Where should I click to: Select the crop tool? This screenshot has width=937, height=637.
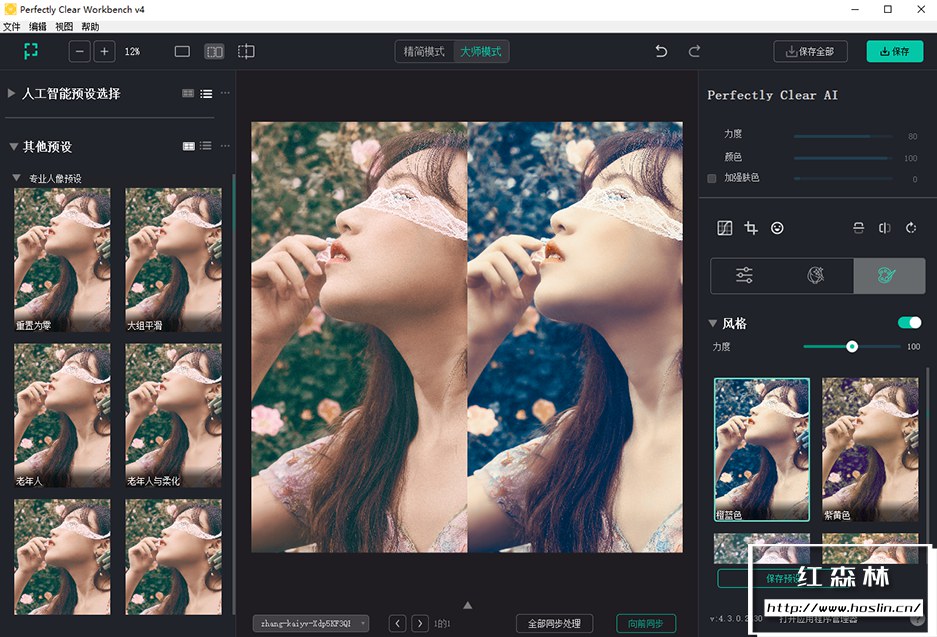click(751, 228)
